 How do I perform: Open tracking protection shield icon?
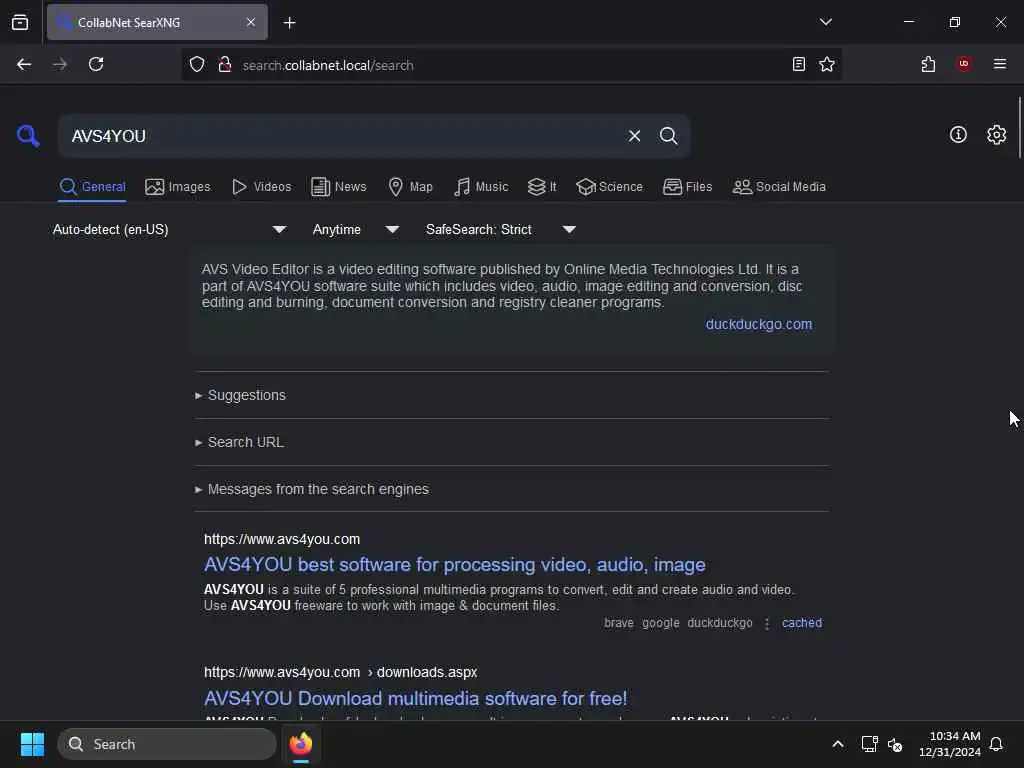tap(197, 65)
